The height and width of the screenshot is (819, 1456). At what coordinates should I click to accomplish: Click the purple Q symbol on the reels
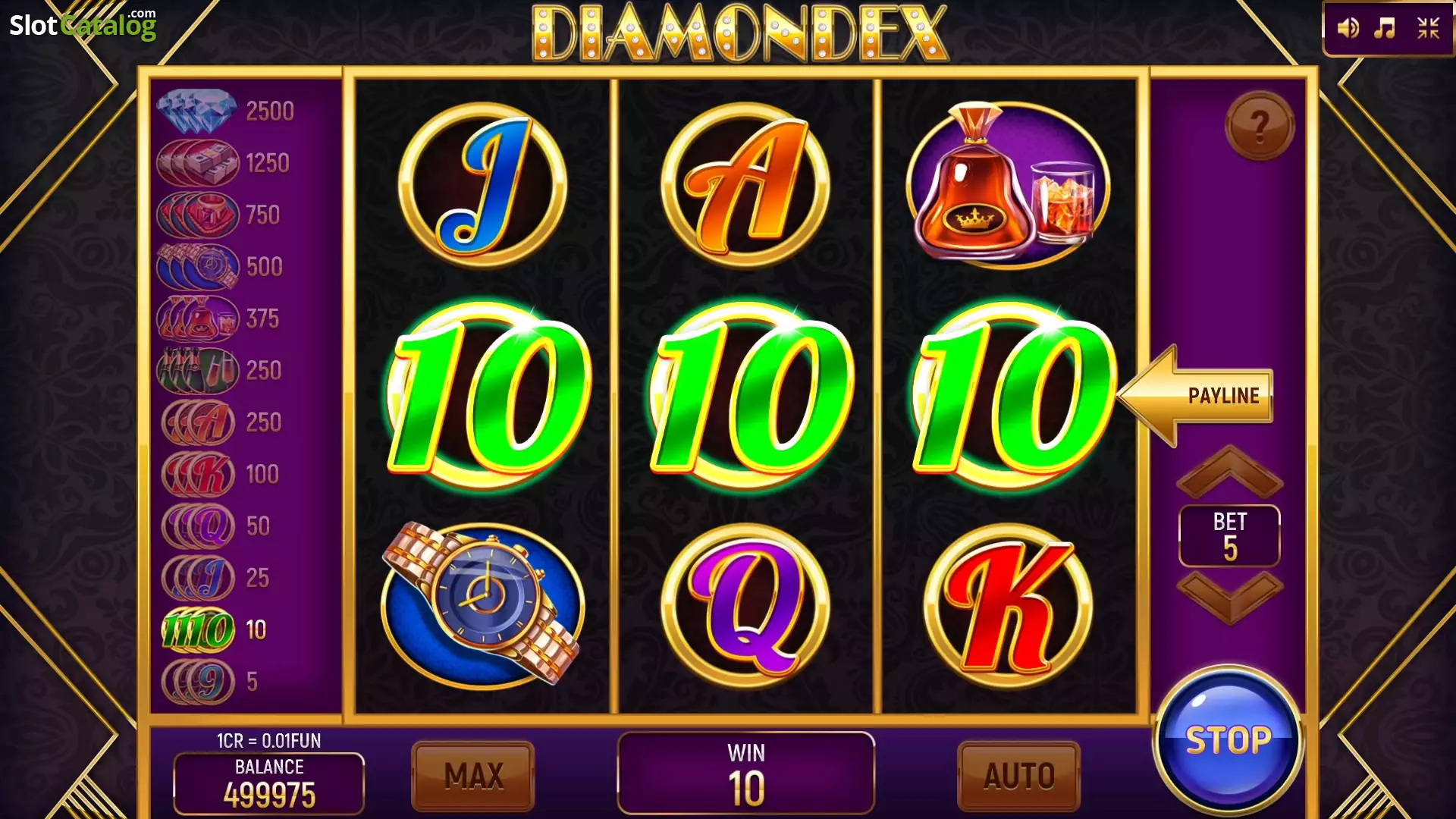tap(745, 605)
